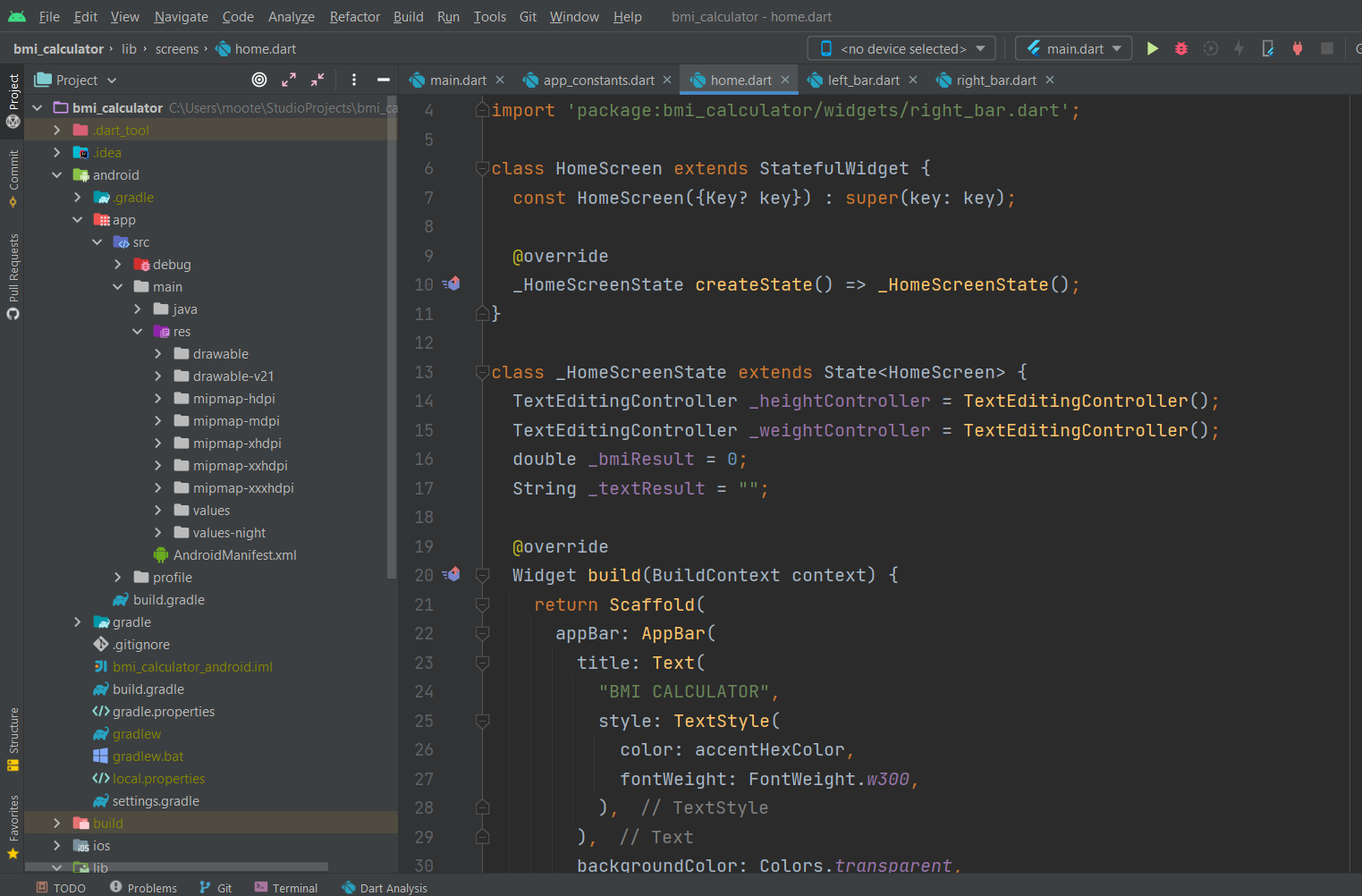1362x896 pixels.
Task: Open the Commit tool window
Action: coord(13,179)
